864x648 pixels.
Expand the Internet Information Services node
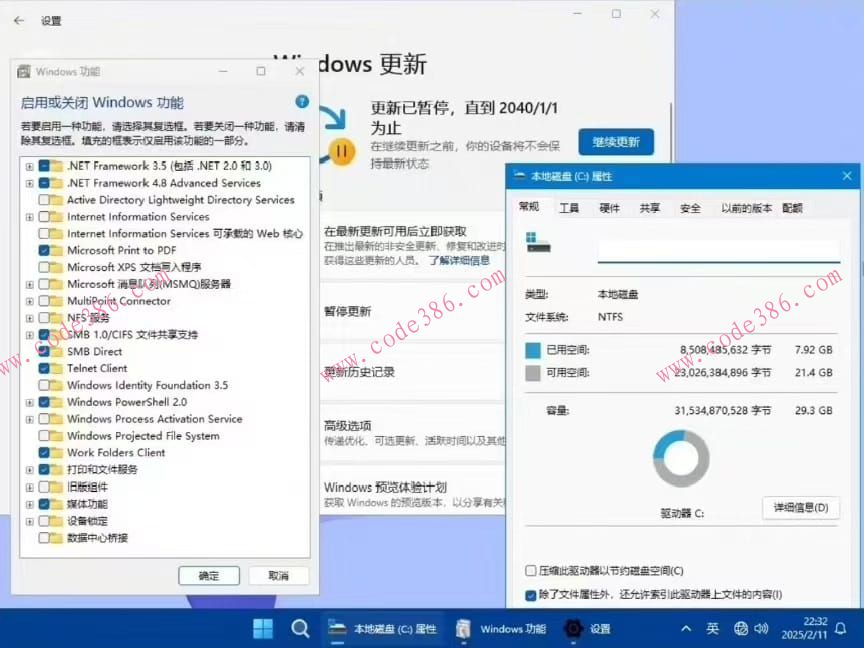point(30,217)
